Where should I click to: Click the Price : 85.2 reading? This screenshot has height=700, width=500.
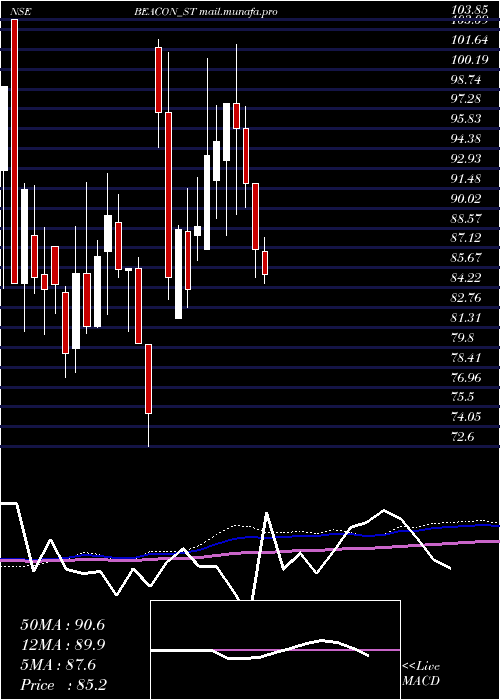tap(63, 684)
